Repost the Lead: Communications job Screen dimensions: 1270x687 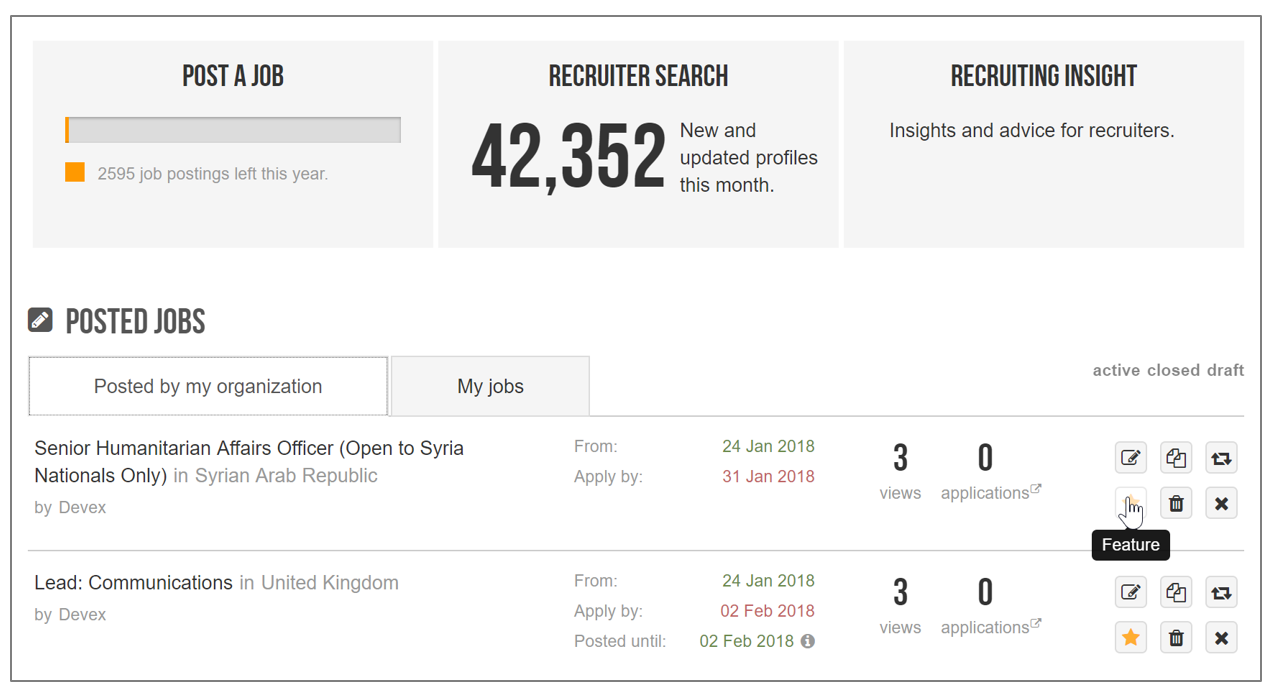1221,592
